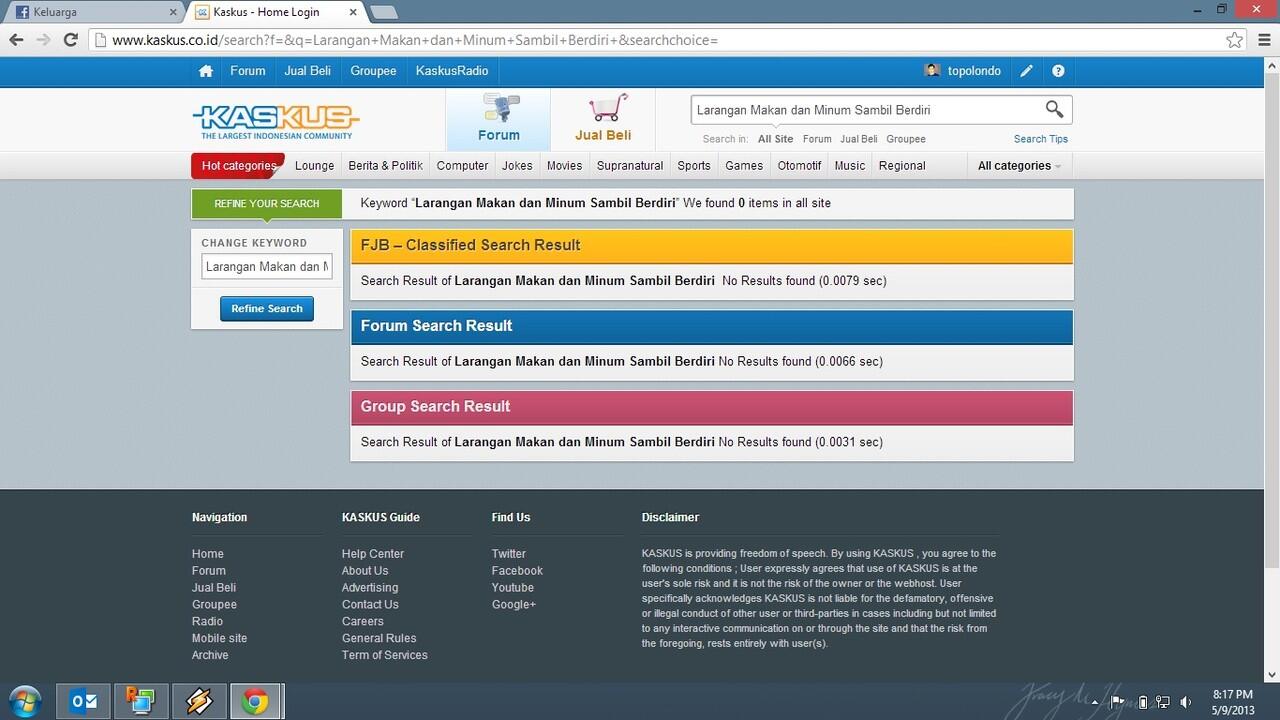Image resolution: width=1280 pixels, height=720 pixels.
Task: Select the Forum section tab with icon
Action: (x=498, y=119)
